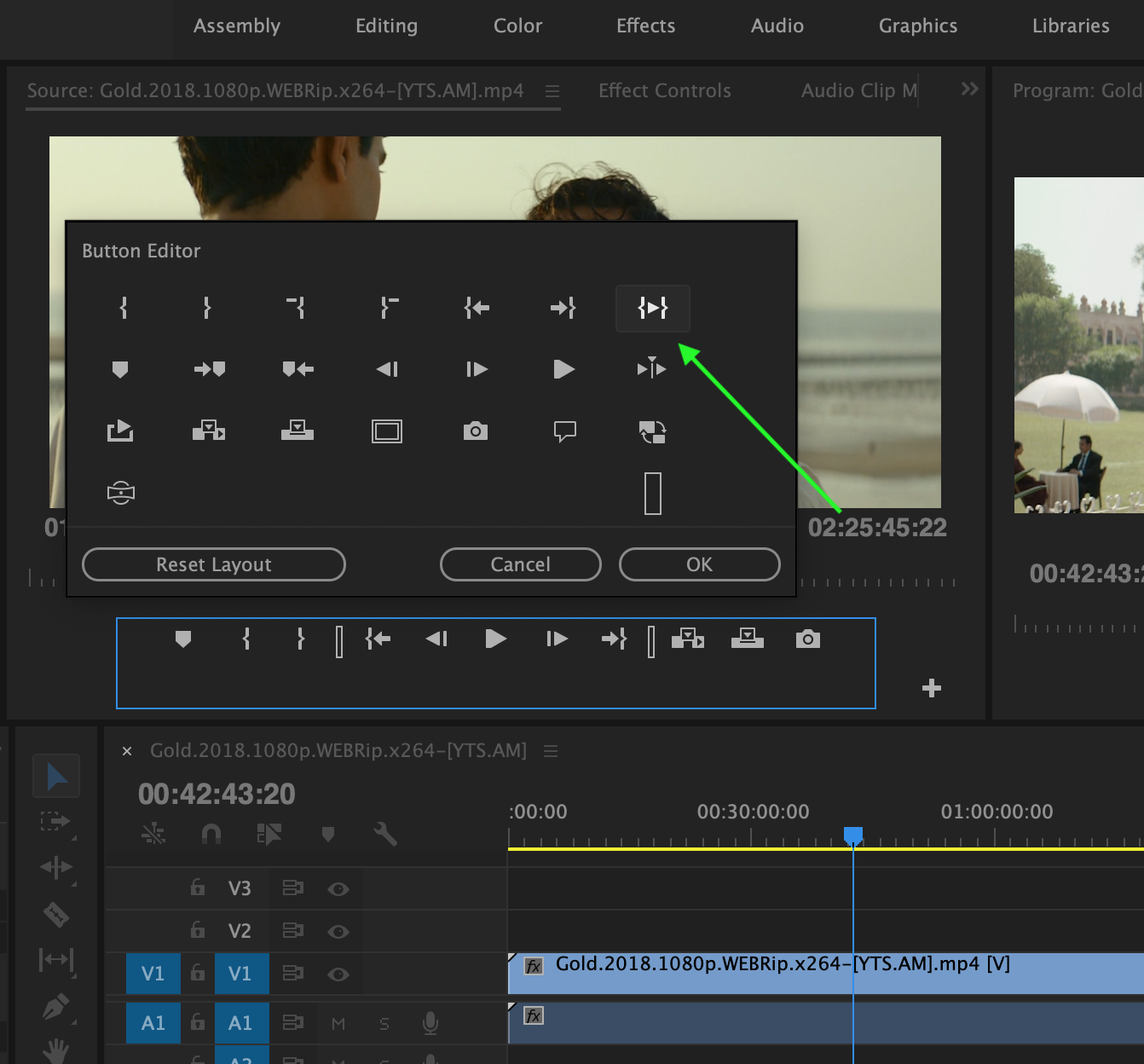
Task: Click Insert icon in Button Editor
Action: (x=209, y=431)
